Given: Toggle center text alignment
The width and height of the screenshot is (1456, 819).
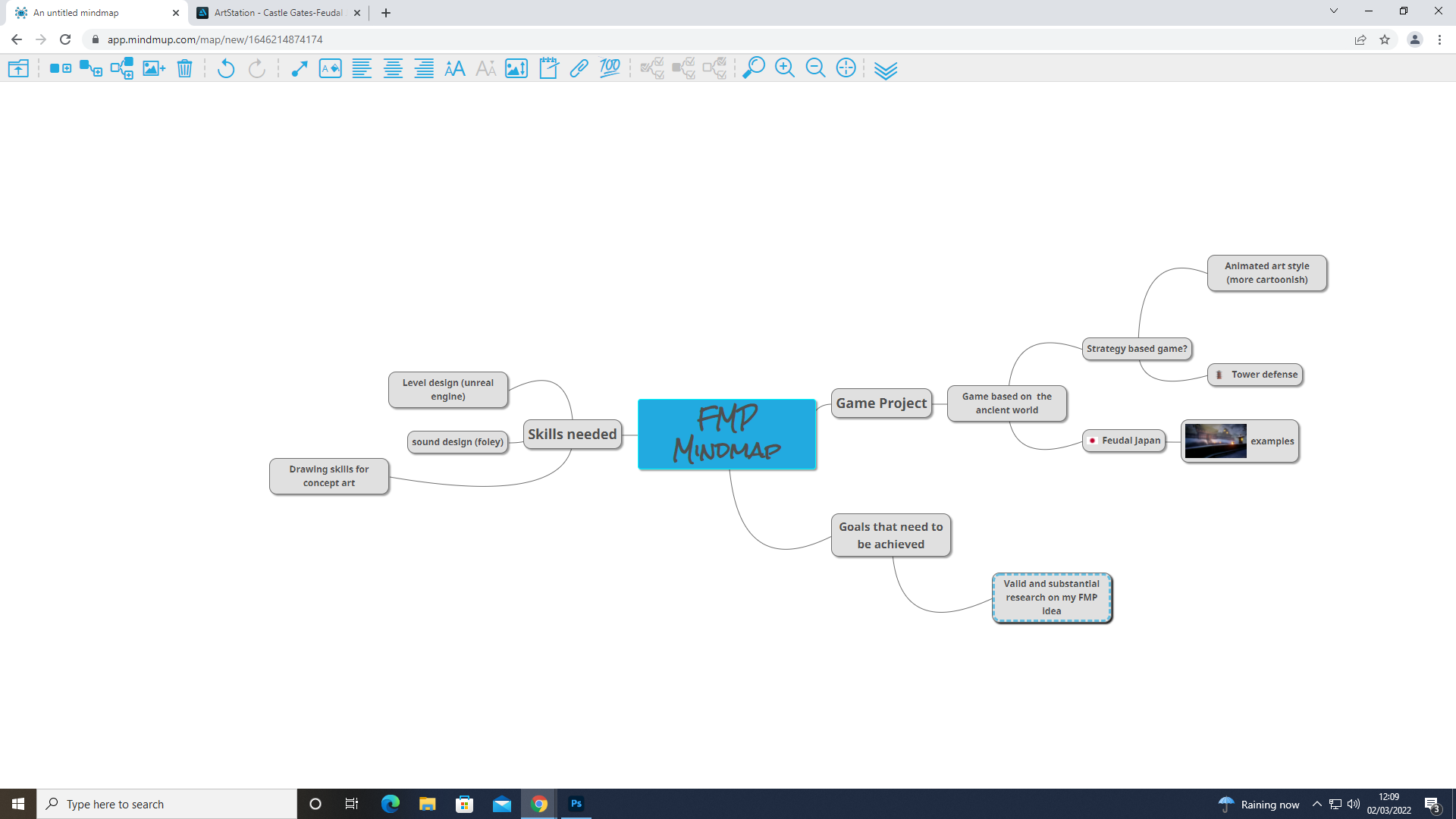Looking at the screenshot, I should click(393, 68).
